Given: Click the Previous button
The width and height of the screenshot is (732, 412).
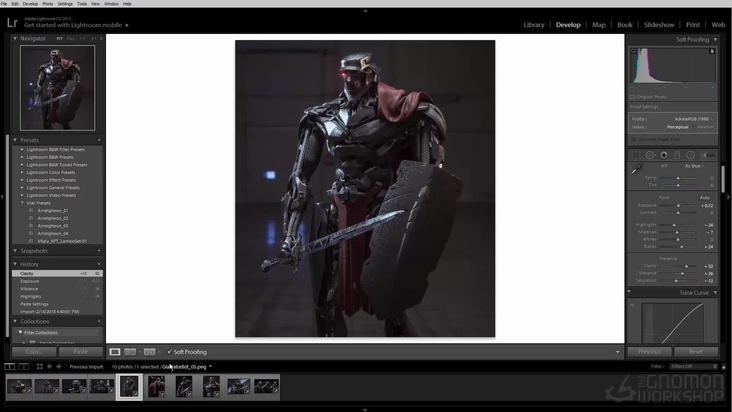Looking at the screenshot, I should click(649, 352).
